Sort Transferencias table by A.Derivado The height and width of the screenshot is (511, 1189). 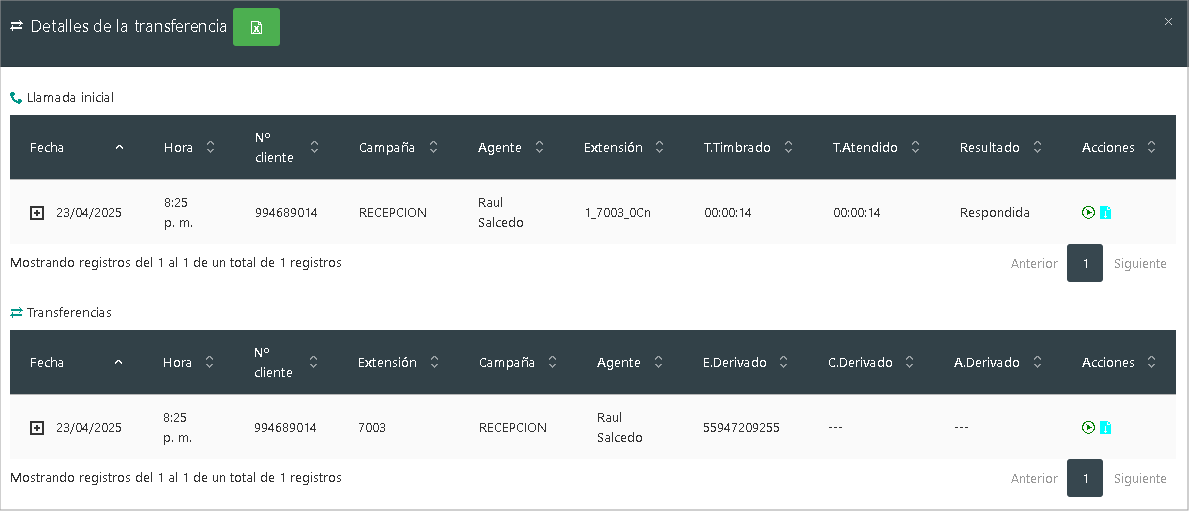coord(998,362)
